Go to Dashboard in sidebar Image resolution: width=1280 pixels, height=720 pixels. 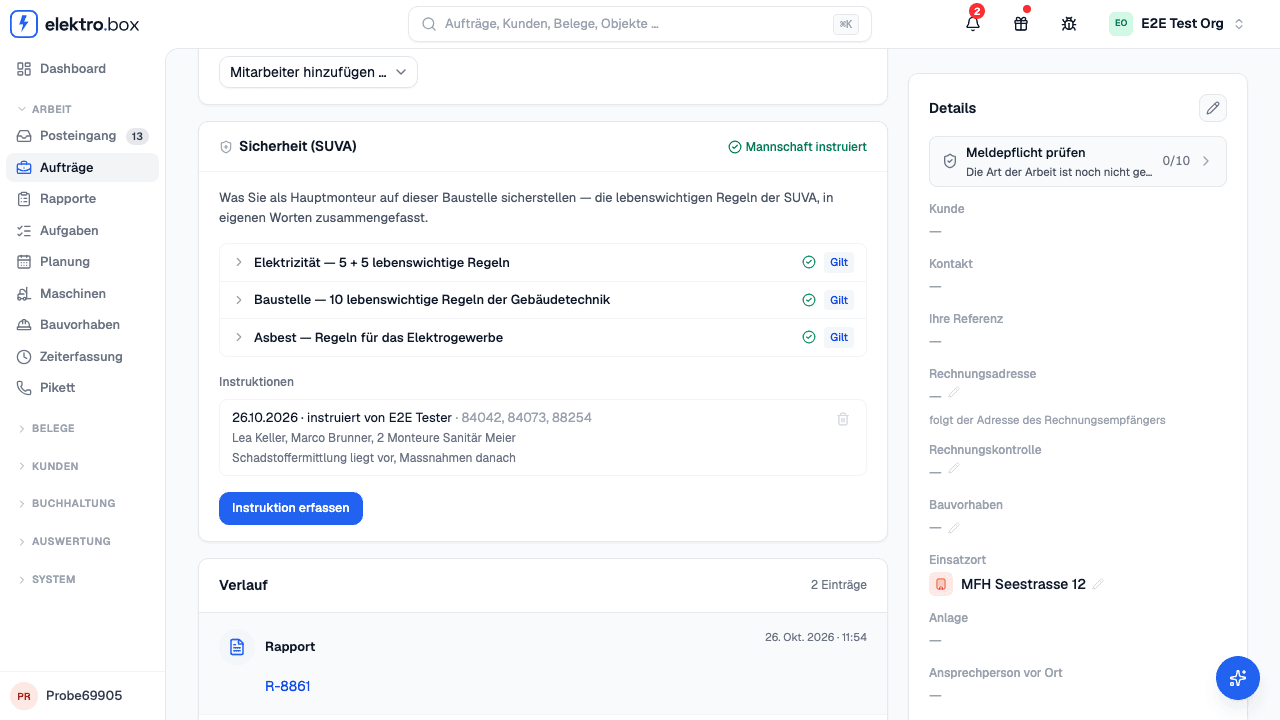82,69
